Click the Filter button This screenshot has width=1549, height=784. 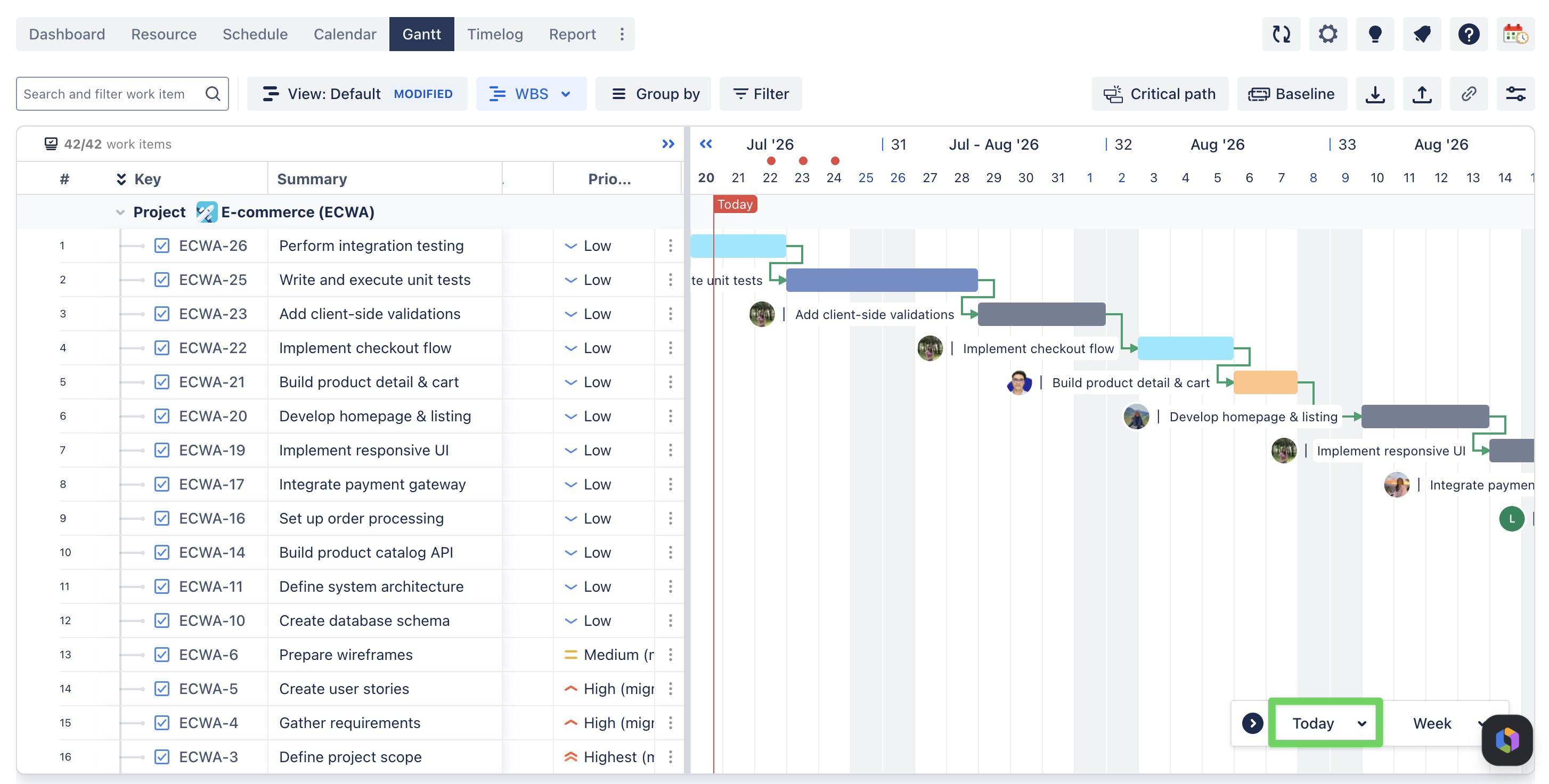(761, 94)
